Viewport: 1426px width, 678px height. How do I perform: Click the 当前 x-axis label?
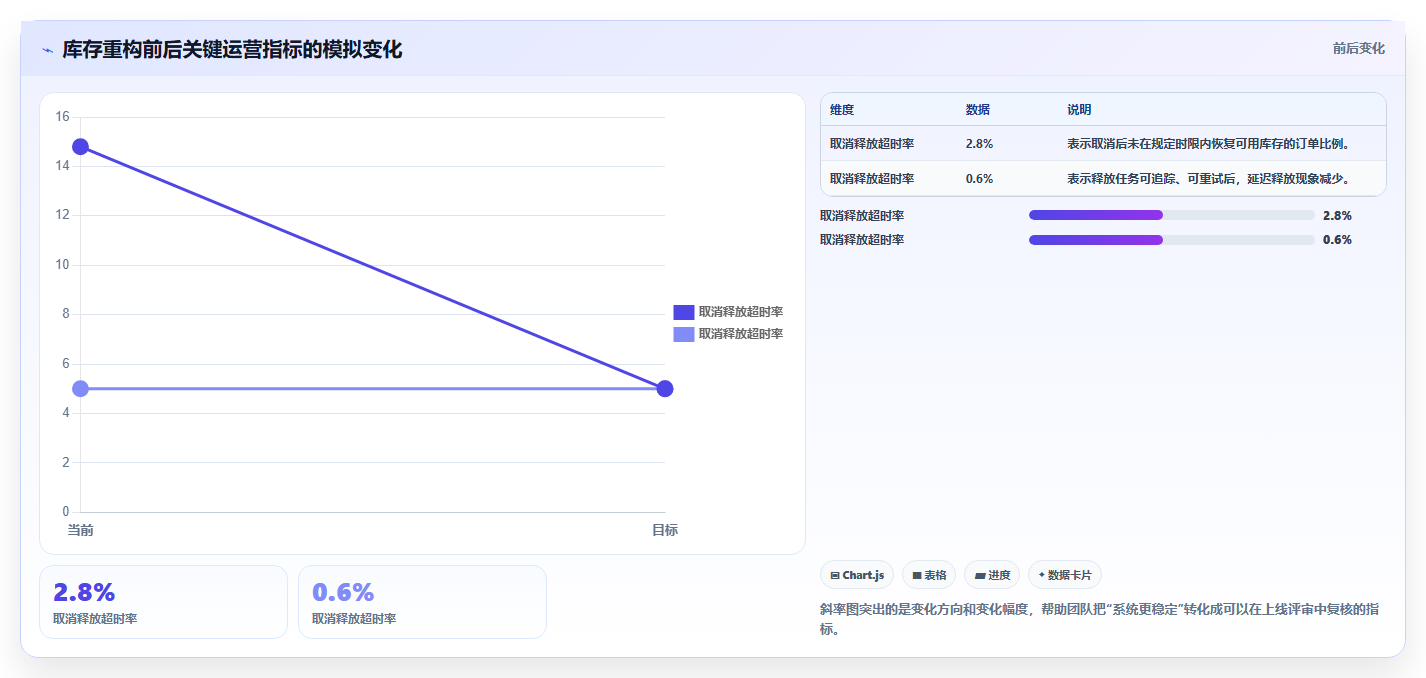80,530
